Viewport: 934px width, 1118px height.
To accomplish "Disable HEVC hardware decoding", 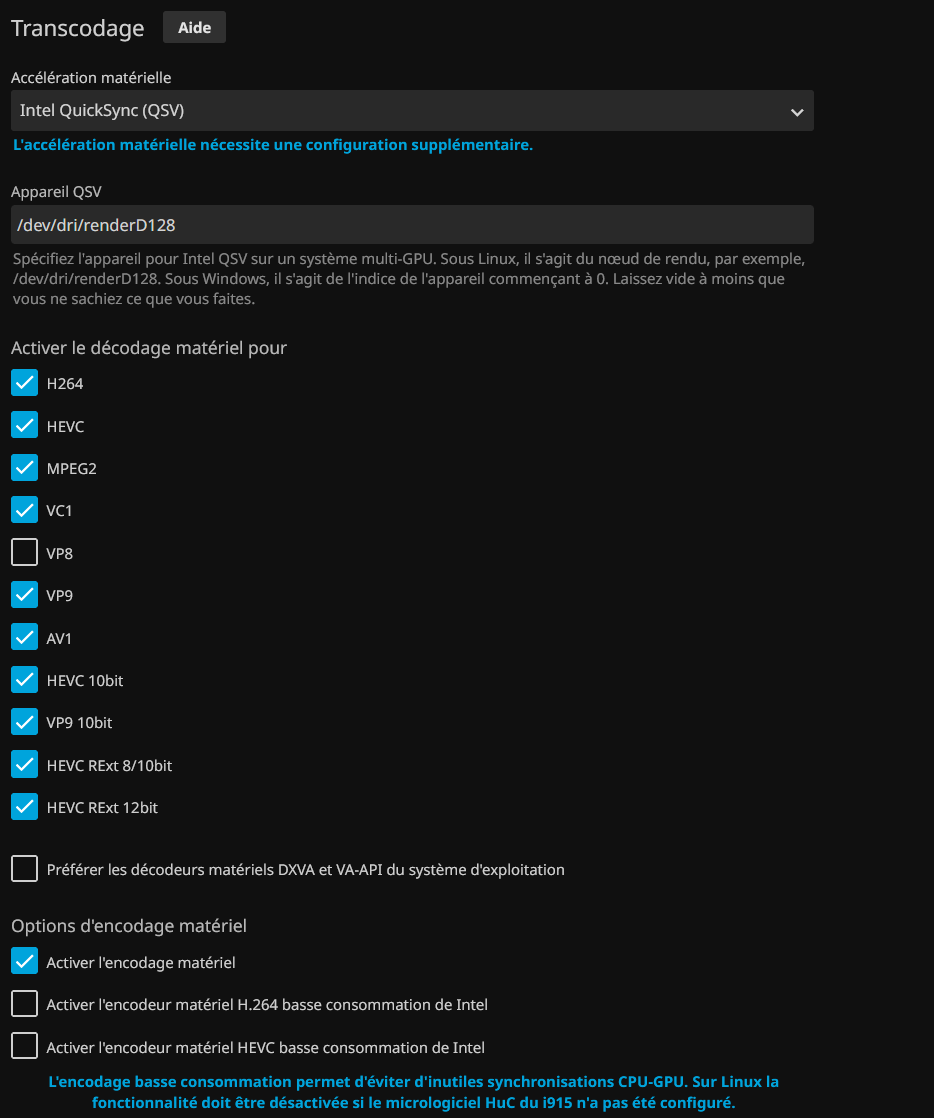I will [x=25, y=426].
